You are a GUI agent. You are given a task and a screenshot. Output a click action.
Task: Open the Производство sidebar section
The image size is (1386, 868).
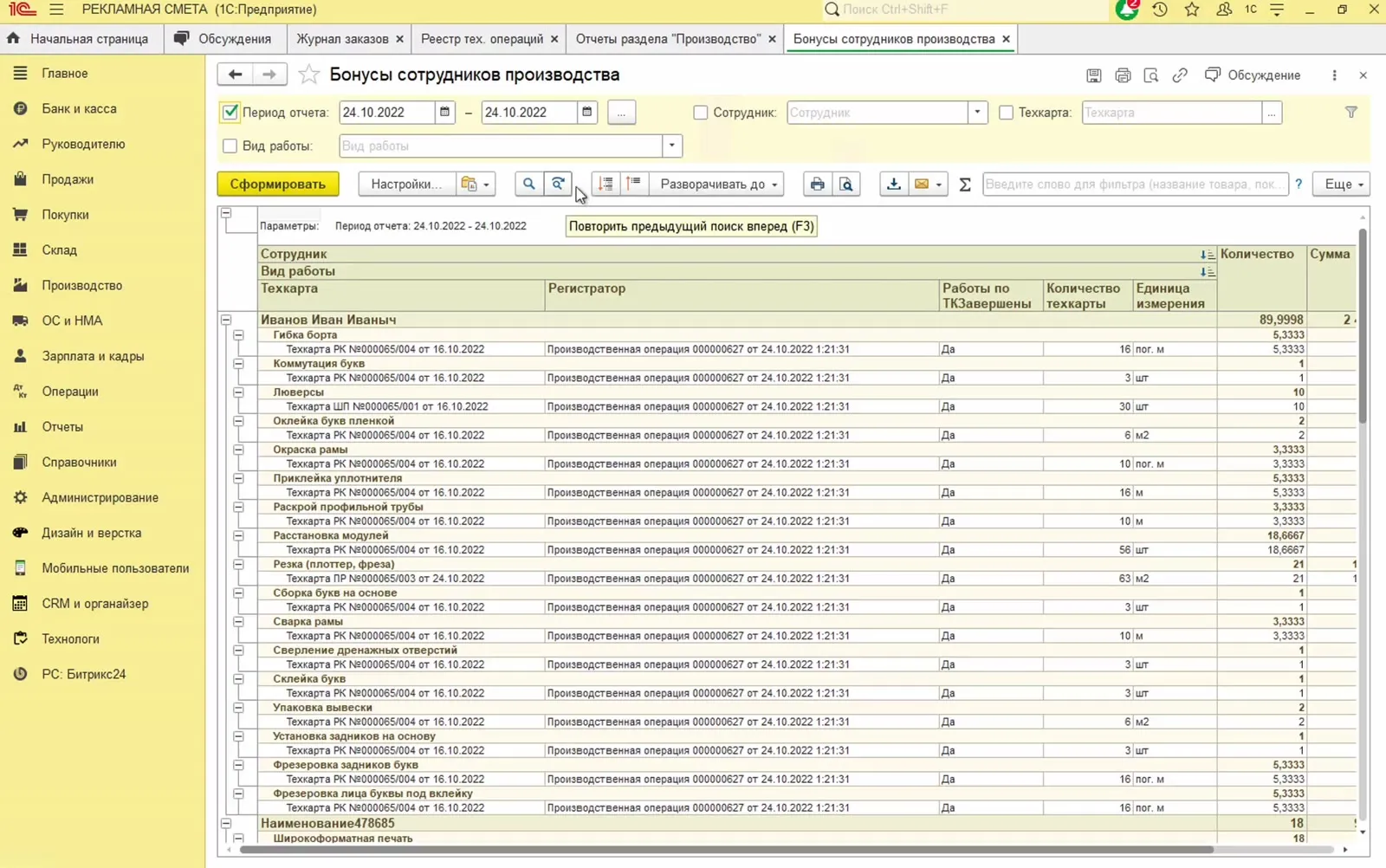pos(81,285)
